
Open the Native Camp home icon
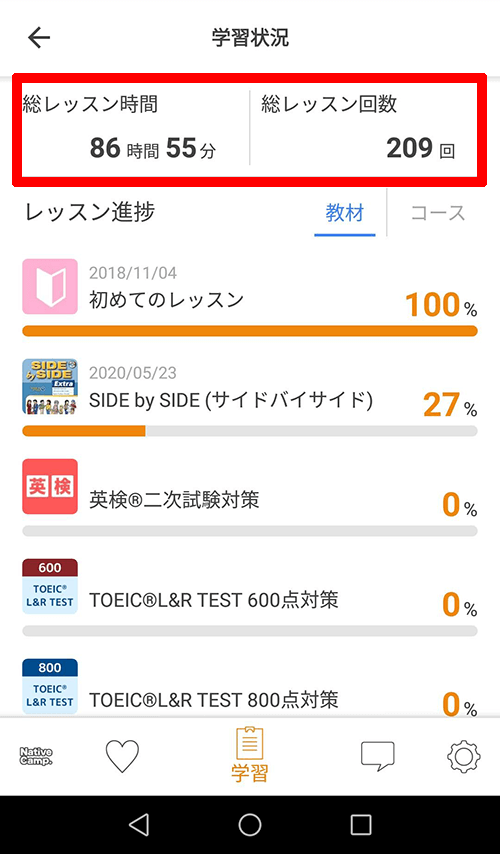36,756
